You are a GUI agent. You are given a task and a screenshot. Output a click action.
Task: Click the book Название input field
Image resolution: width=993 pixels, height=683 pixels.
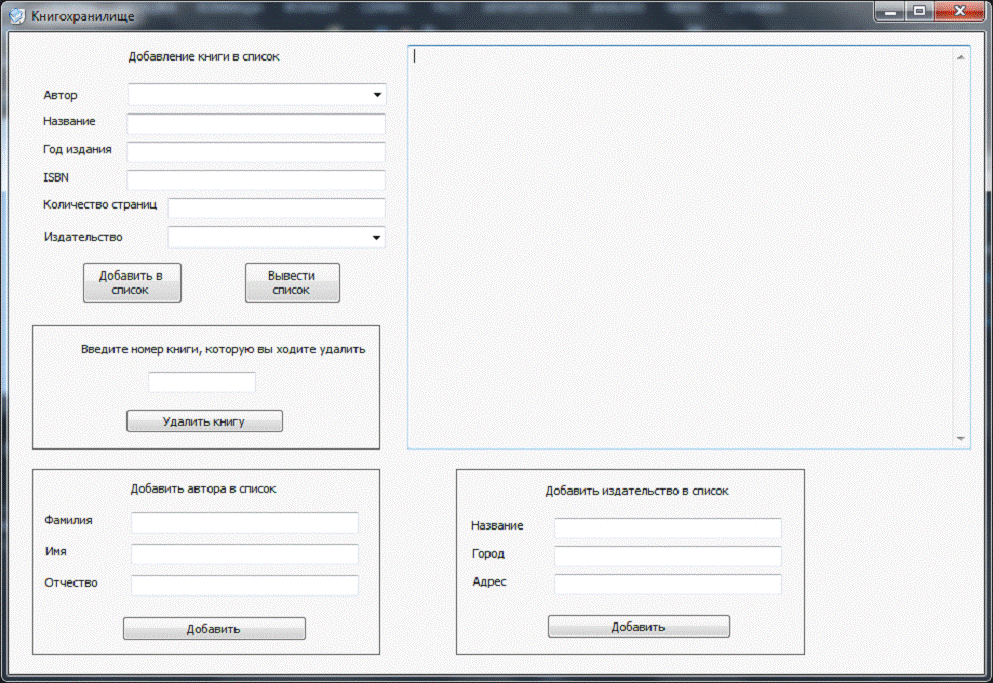coord(256,124)
